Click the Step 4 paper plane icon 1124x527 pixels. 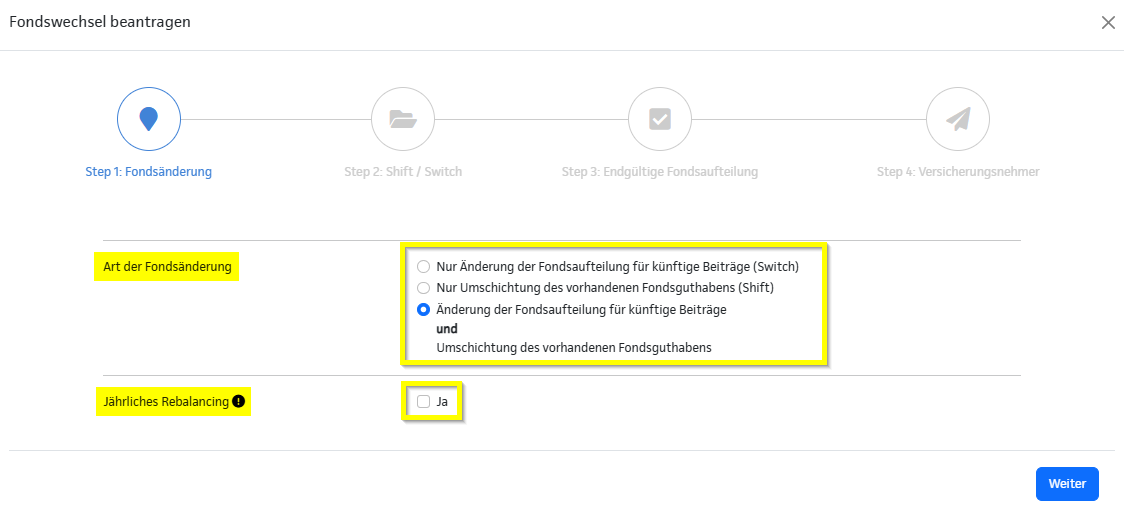[958, 120]
